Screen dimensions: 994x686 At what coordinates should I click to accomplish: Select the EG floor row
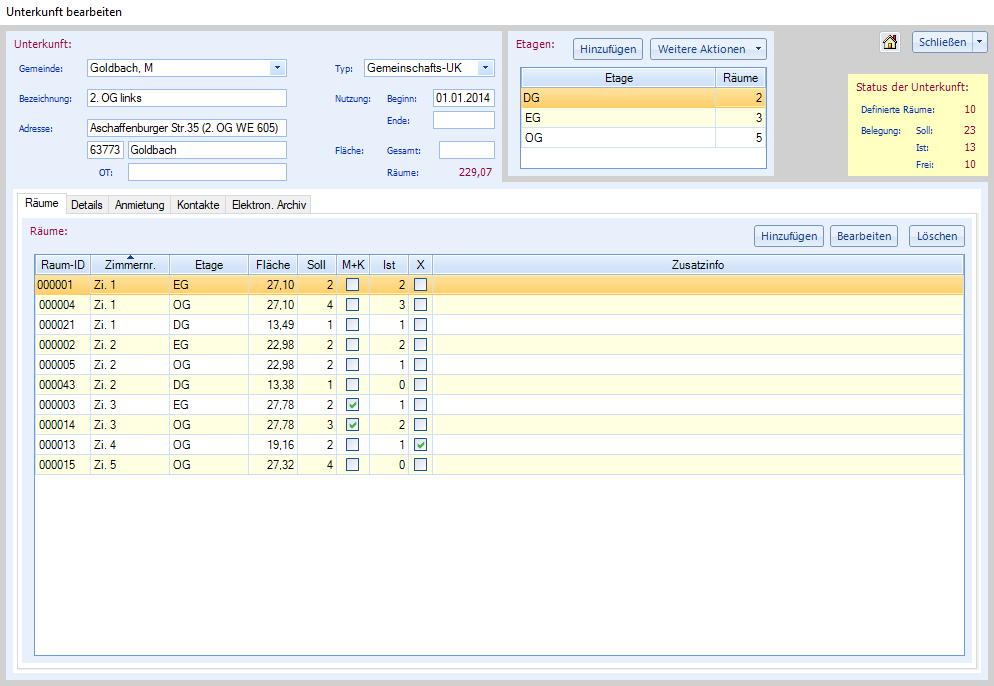[643, 118]
